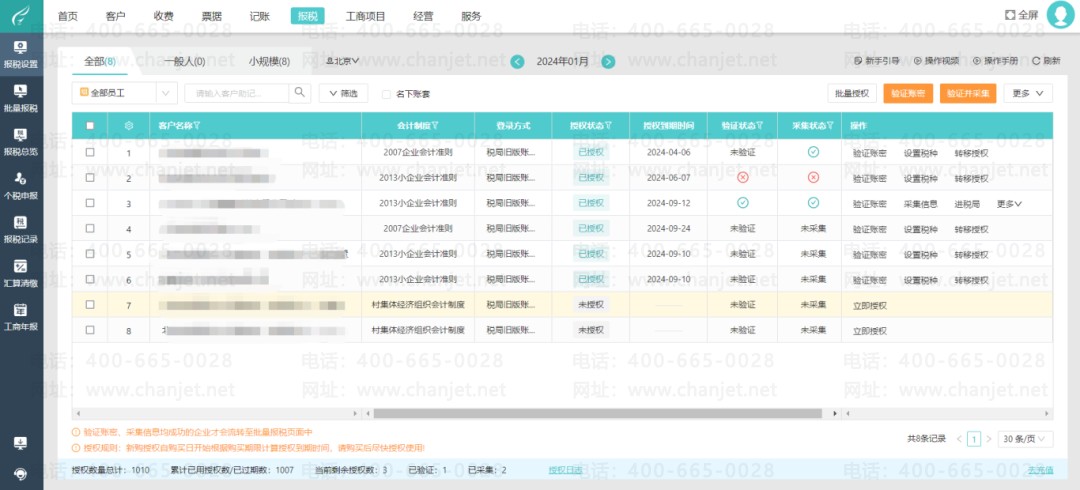Check the checkbox for row 4
The height and width of the screenshot is (490, 1080).
(90, 228)
